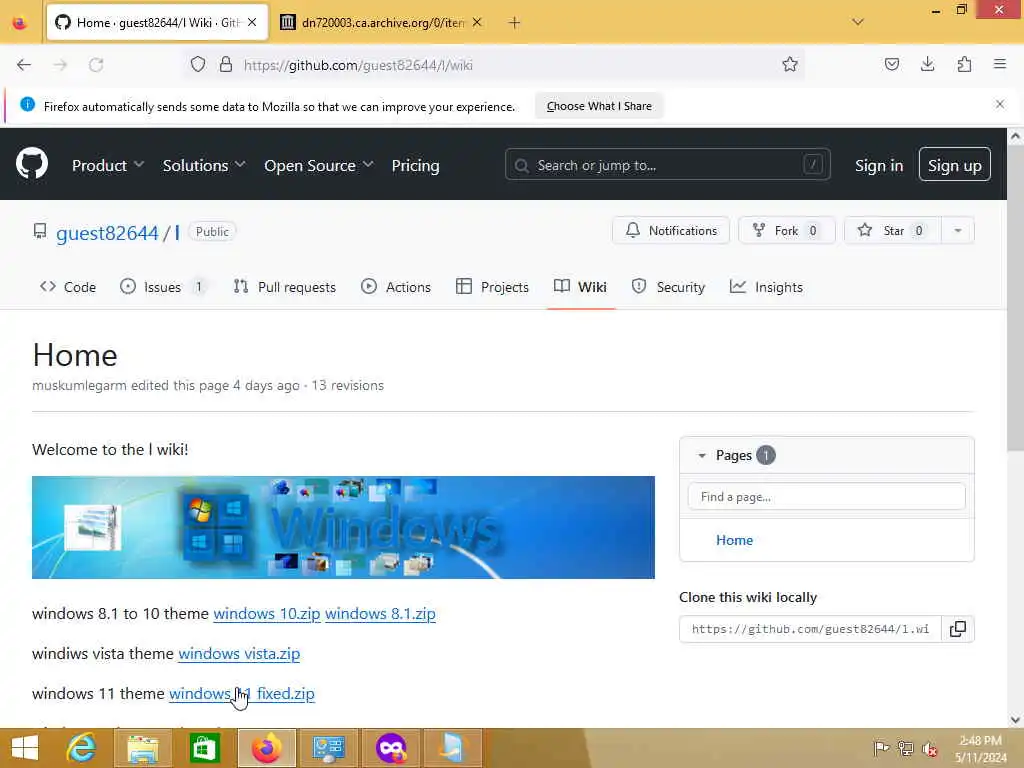Switch to the Pull requests tab
Viewport: 1024px width, 768px height.
[285, 287]
